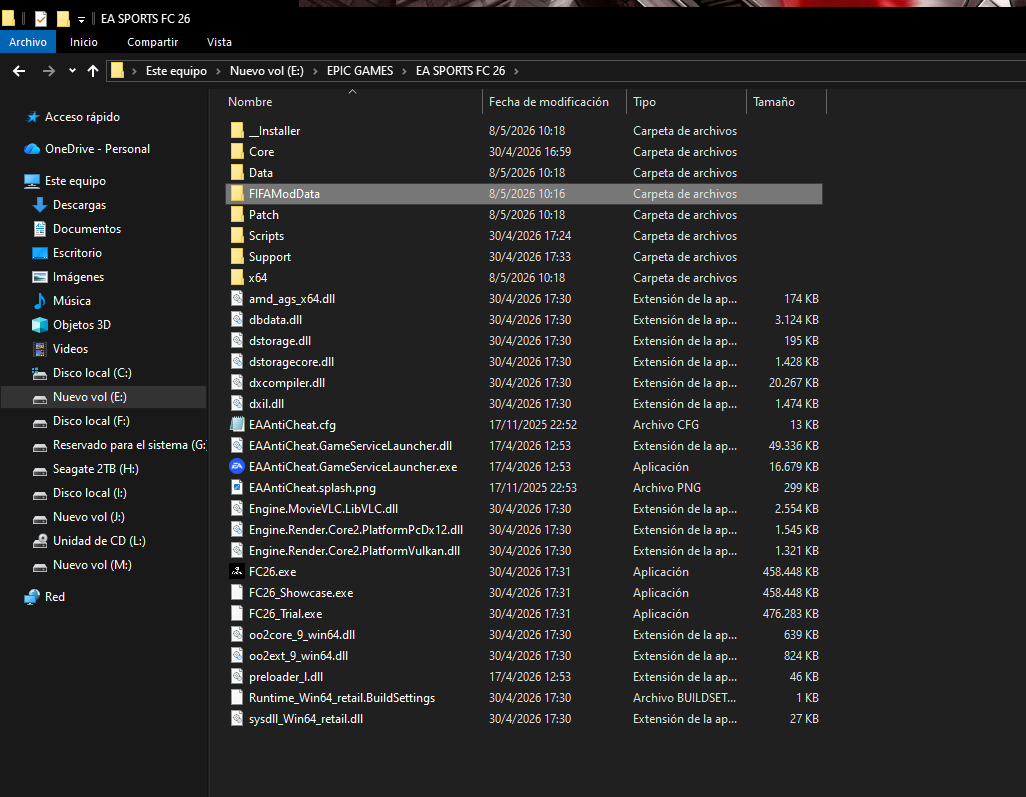
Task: Click the Música note icon
Action: point(40,301)
